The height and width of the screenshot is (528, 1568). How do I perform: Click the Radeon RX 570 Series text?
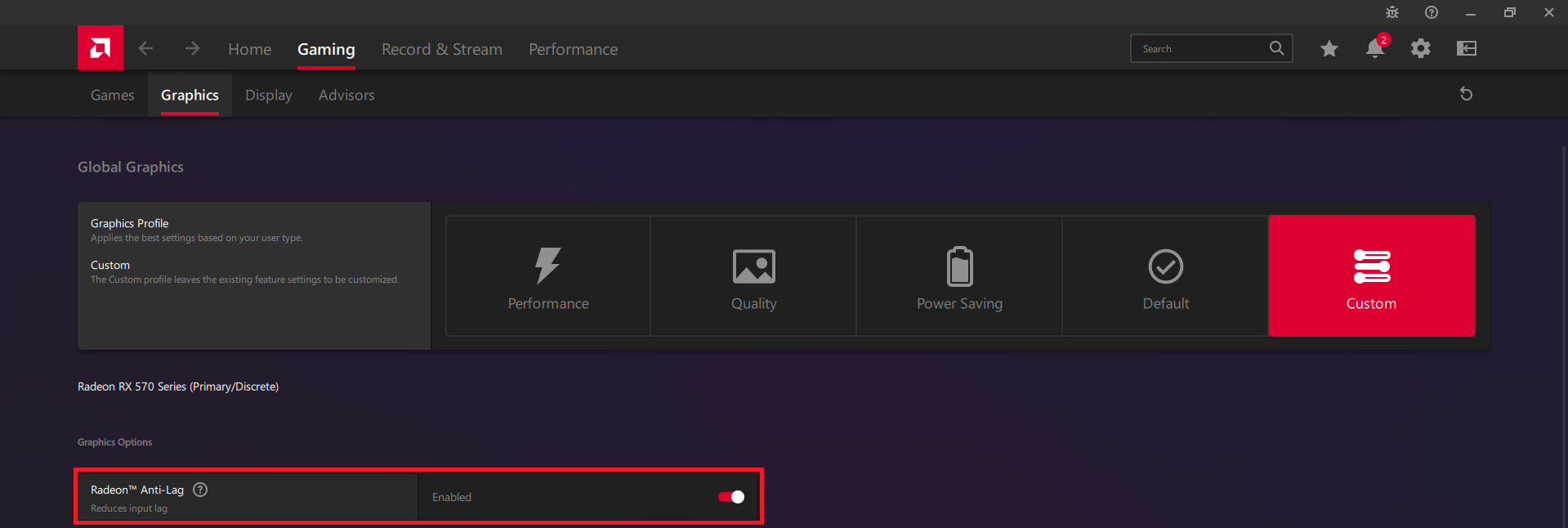178,387
